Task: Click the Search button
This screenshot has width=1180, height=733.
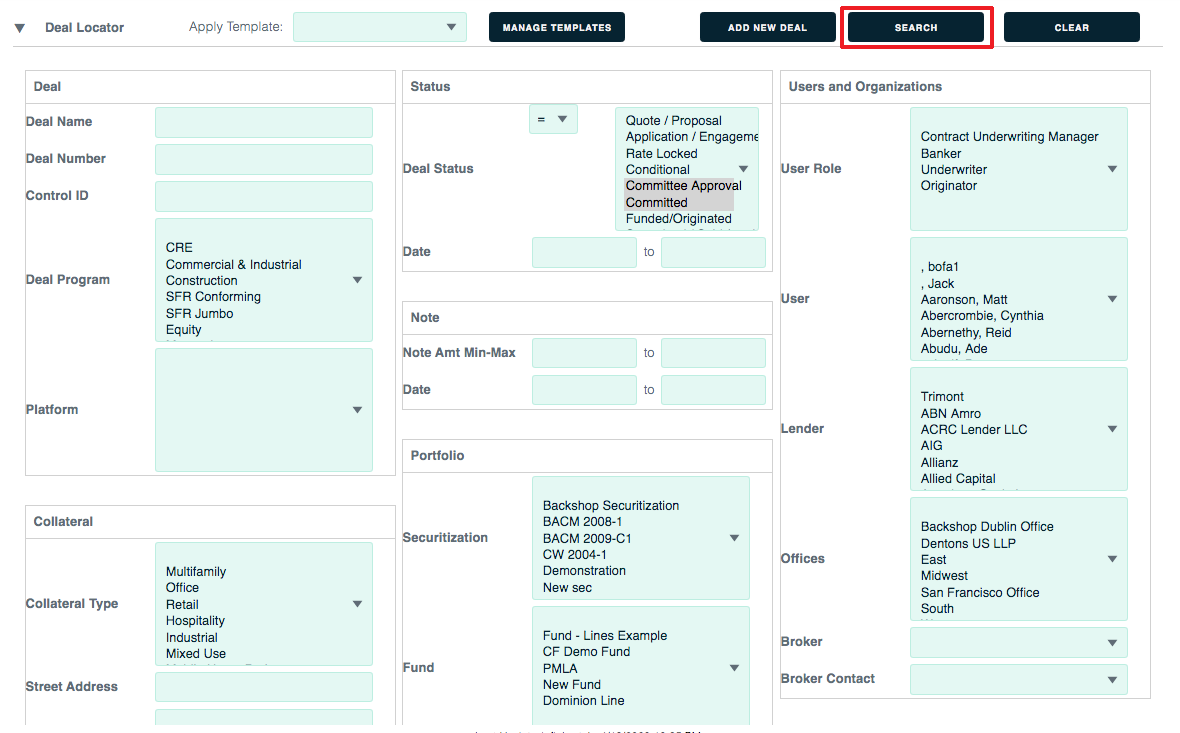Action: tap(915, 27)
